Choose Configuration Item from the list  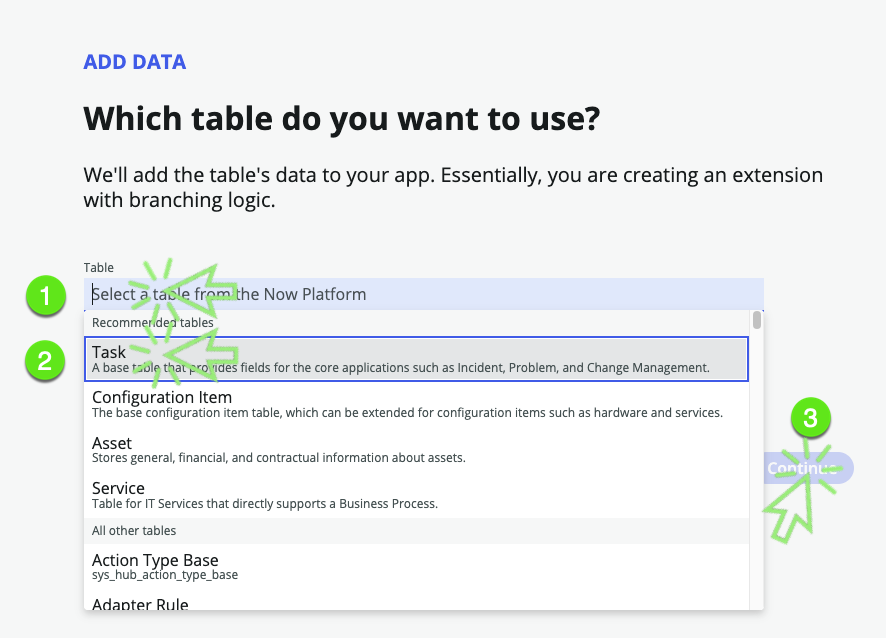[416, 405]
